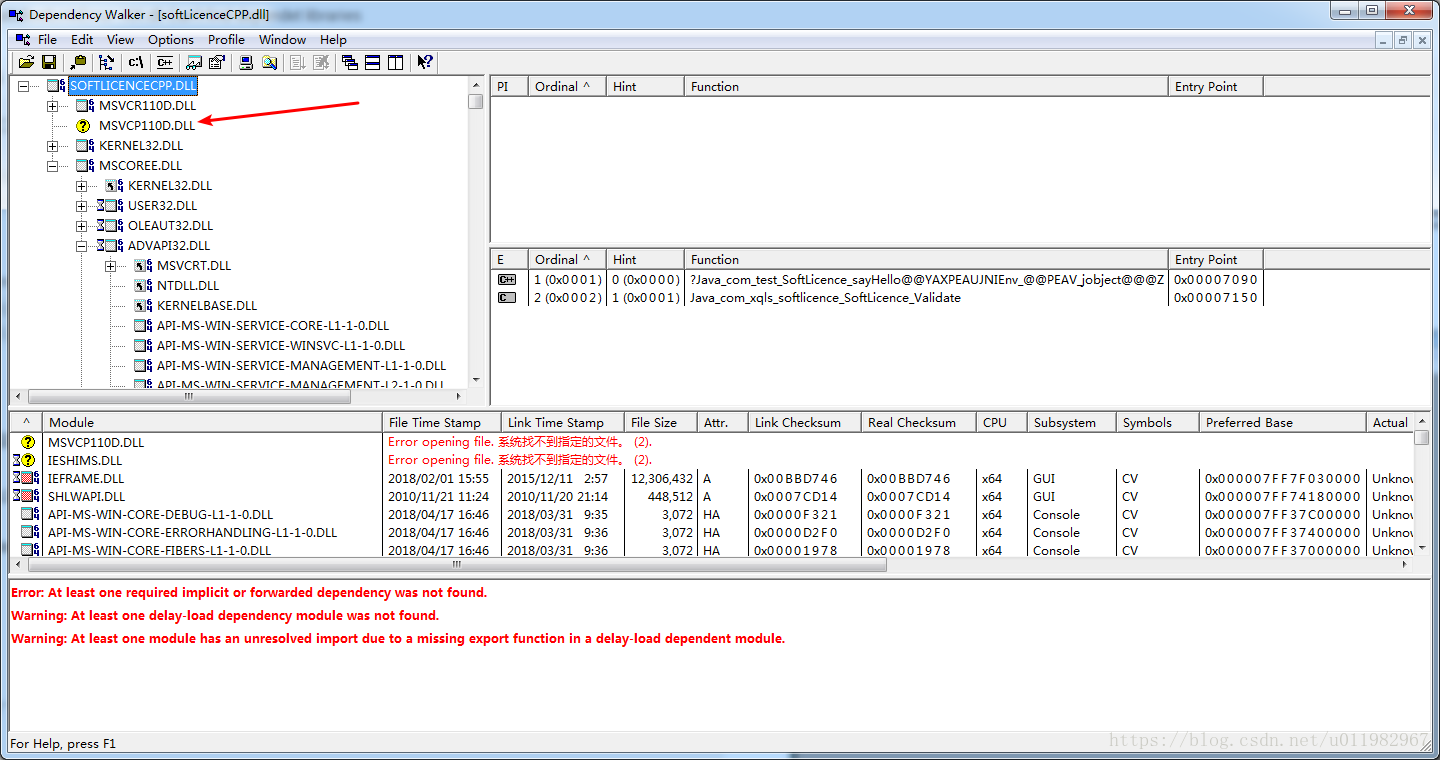This screenshot has width=1440, height=760.
Task: Click the Save floppy disk icon
Action: pyautogui.click(x=49, y=62)
